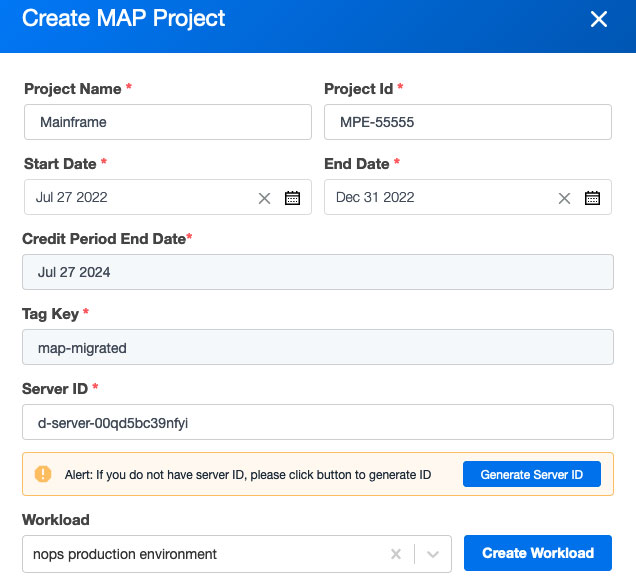Click the alert exclamation icon

(43, 474)
